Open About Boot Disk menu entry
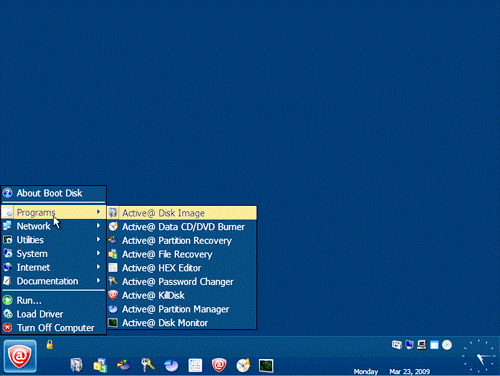This screenshot has width=500, height=376. point(54,193)
